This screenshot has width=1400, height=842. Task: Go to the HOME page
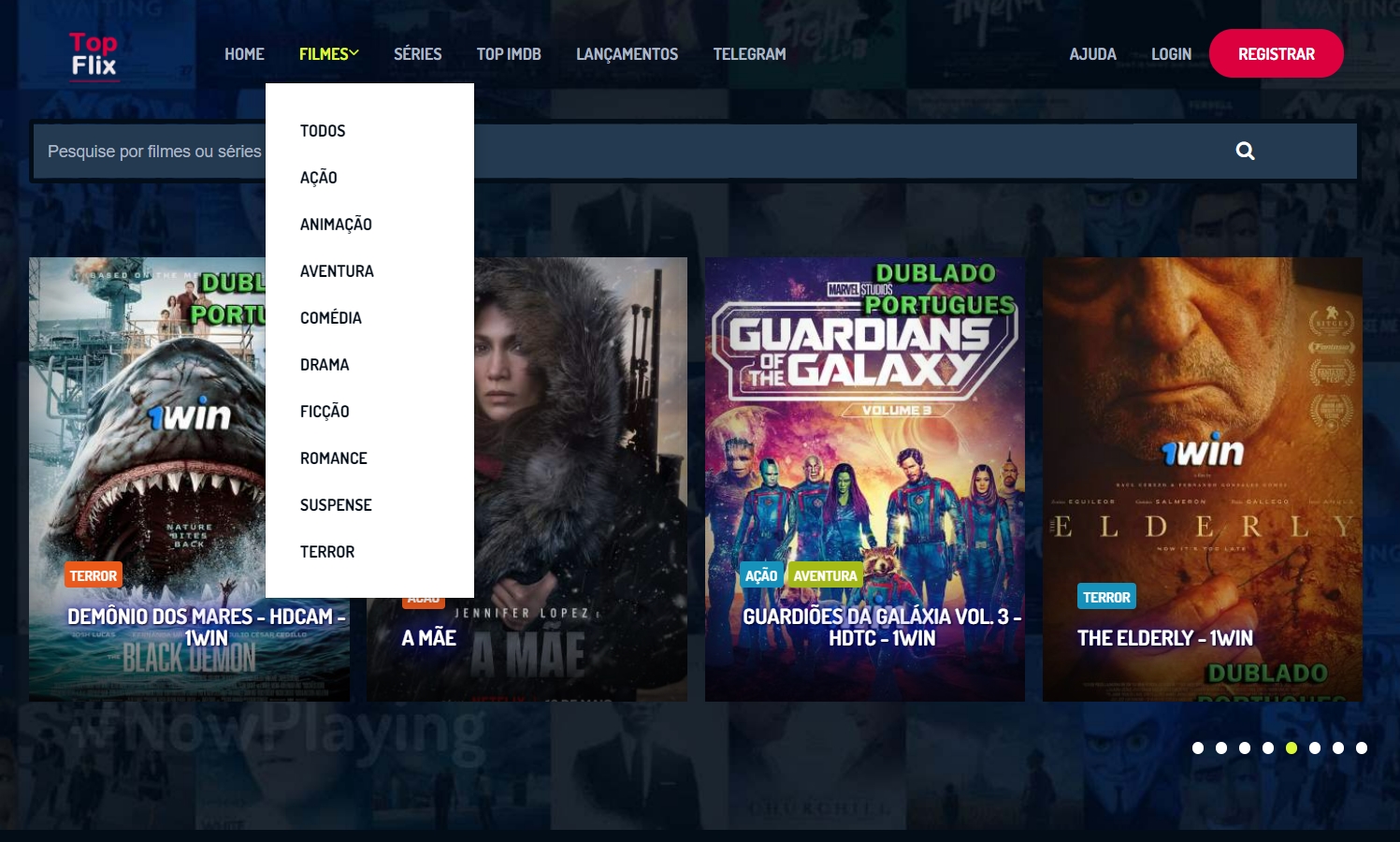(244, 54)
